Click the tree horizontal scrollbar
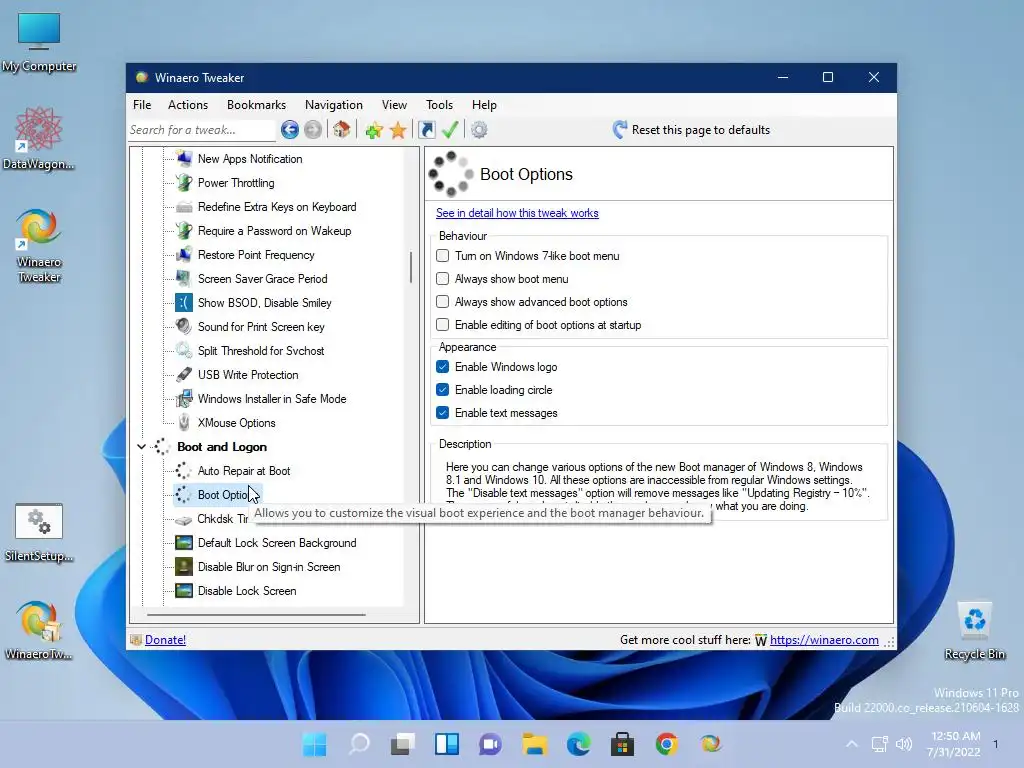 tap(256, 615)
